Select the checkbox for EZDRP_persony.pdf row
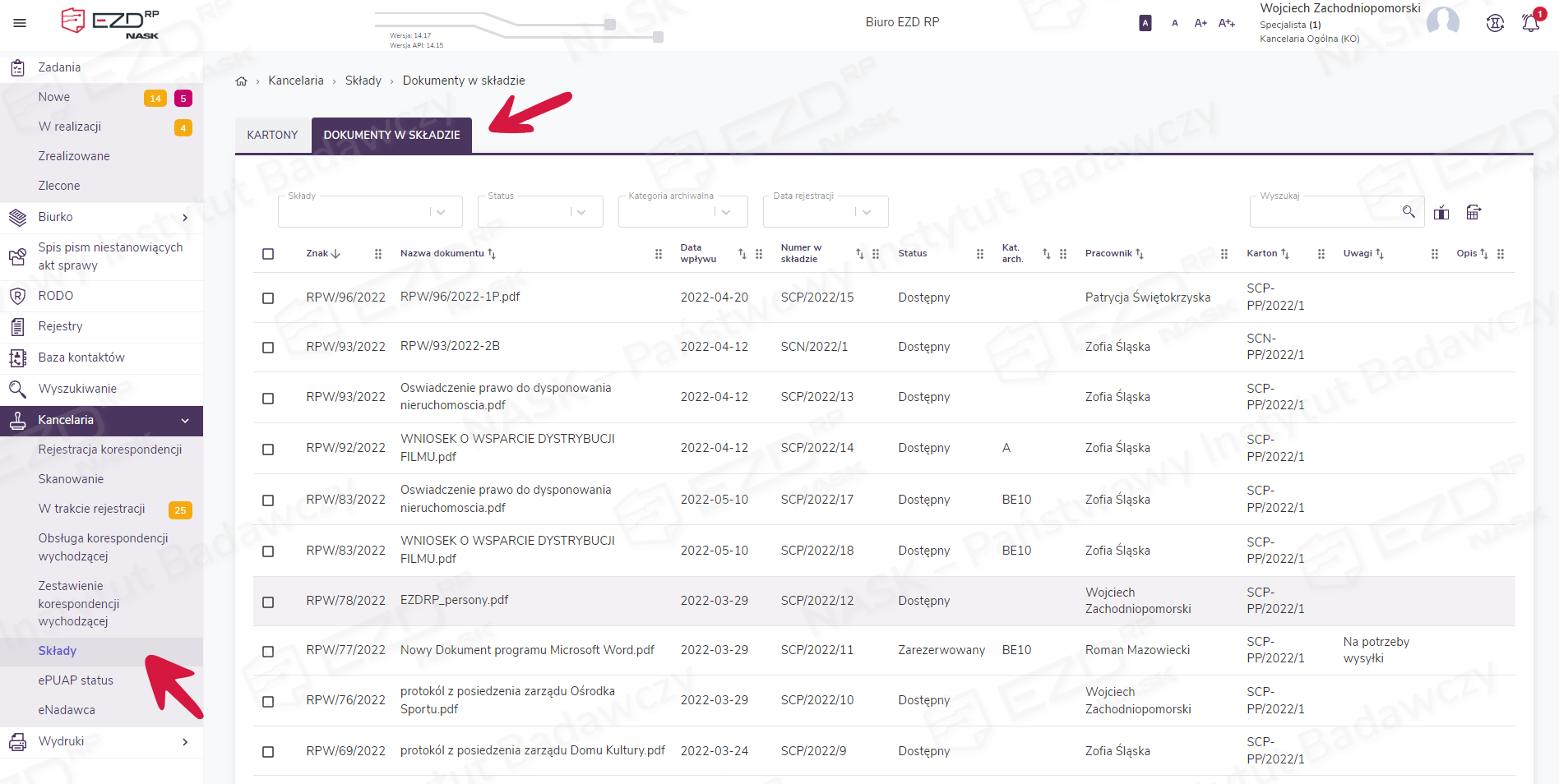 pos(268,602)
